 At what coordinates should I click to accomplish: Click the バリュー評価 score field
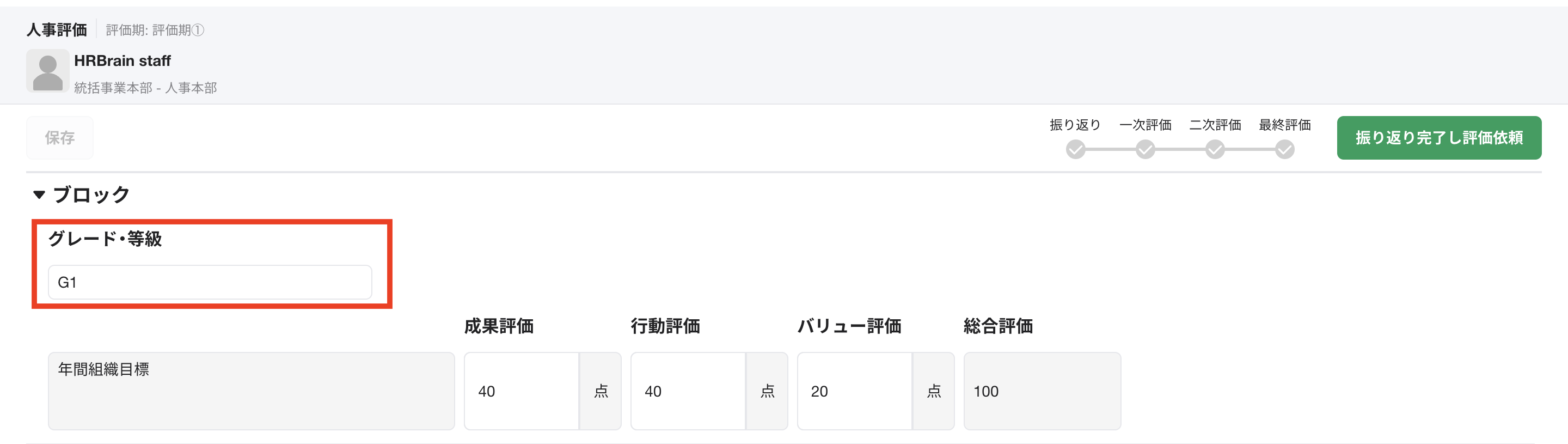point(855,391)
